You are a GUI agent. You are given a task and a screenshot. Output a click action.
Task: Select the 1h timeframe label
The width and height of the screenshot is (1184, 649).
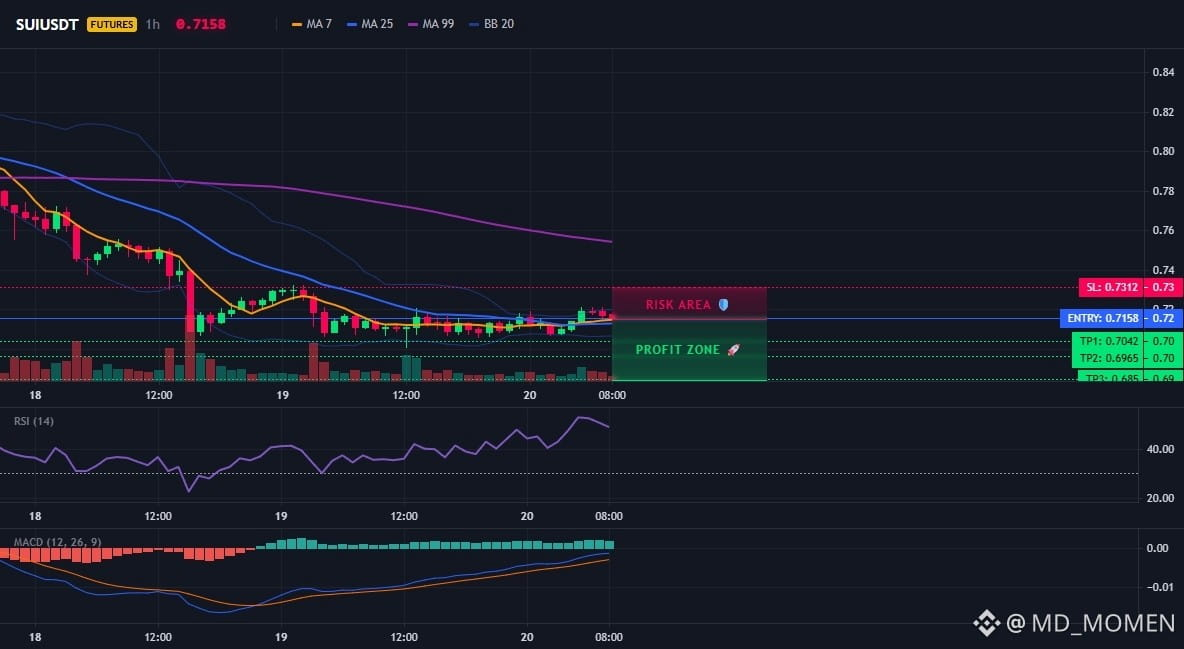153,24
